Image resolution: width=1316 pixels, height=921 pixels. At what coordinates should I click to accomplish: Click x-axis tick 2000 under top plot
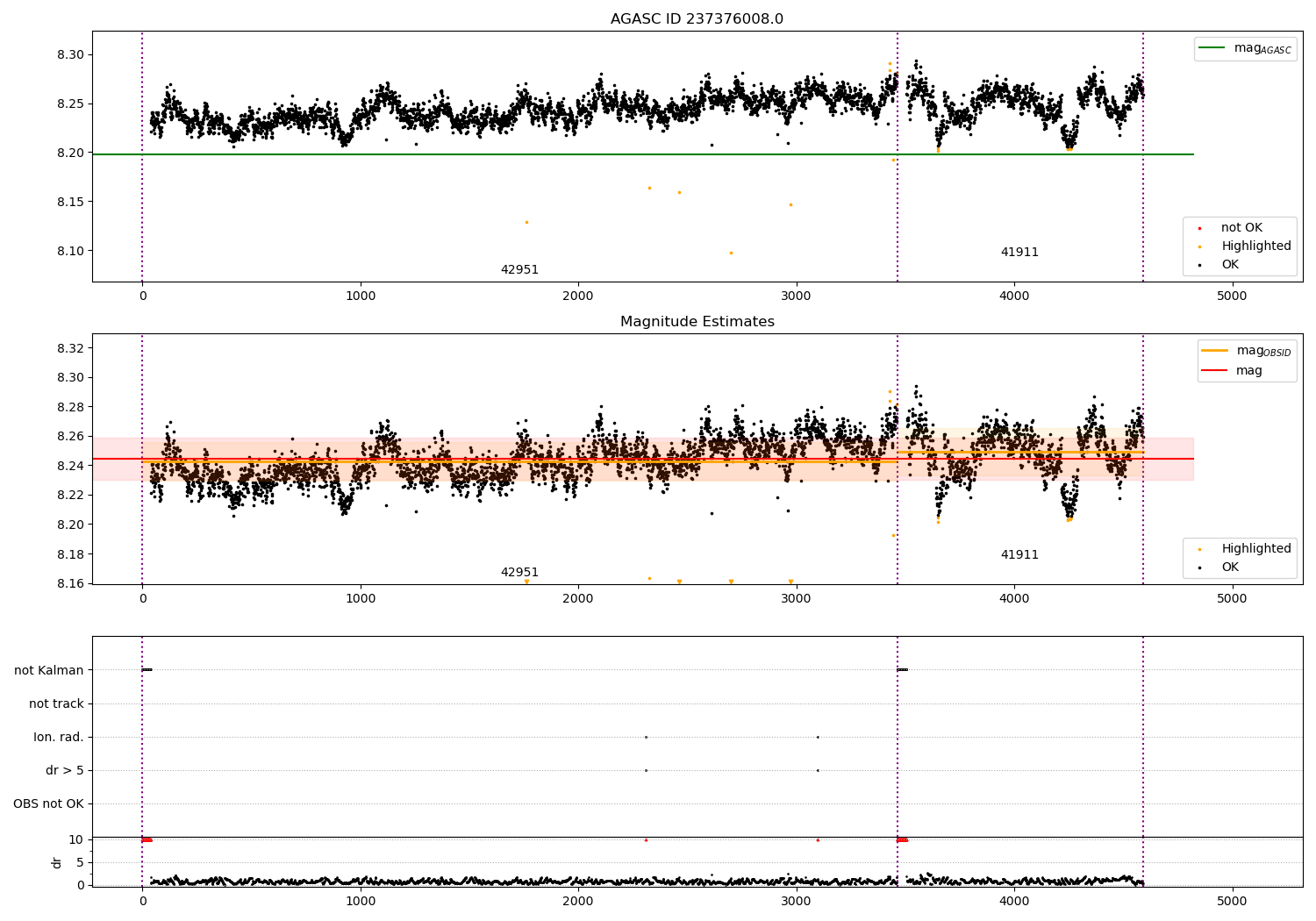[578, 296]
